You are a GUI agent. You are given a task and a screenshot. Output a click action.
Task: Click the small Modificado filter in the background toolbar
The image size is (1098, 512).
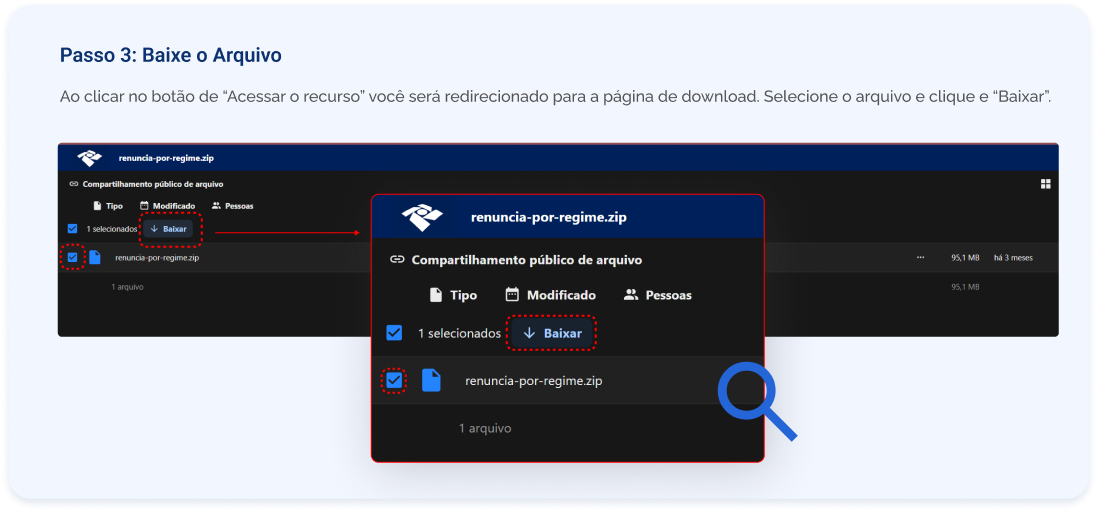tap(167, 206)
